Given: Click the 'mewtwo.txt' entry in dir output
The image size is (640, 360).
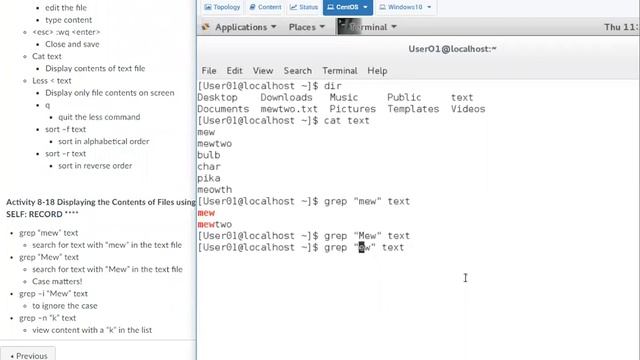Looking at the screenshot, I should point(289,109).
